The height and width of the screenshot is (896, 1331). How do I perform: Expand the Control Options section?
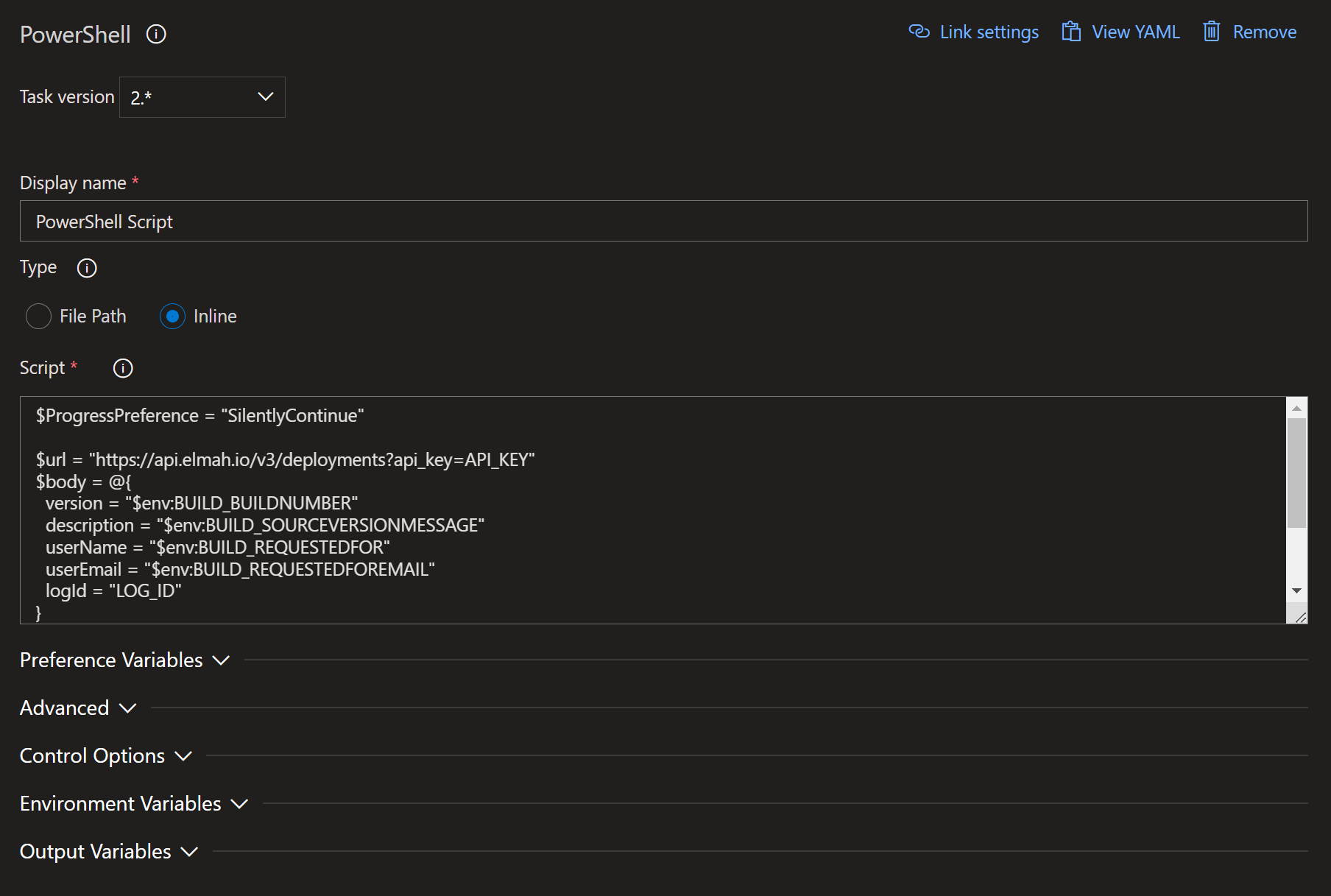106,756
